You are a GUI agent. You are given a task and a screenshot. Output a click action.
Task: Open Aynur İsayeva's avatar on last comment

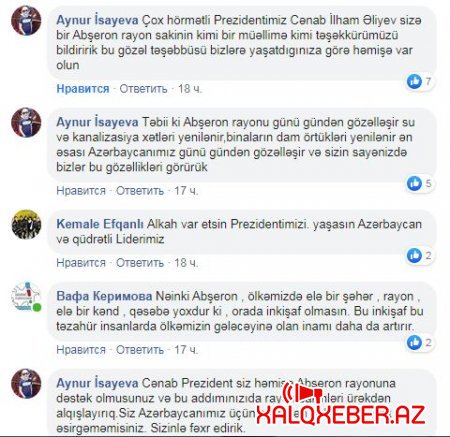[x=26, y=383]
